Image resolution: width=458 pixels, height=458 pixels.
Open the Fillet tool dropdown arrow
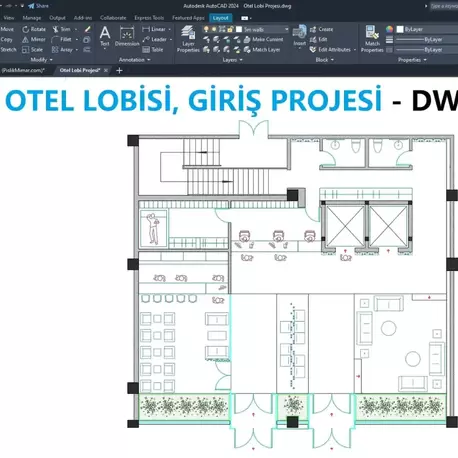coord(77,40)
